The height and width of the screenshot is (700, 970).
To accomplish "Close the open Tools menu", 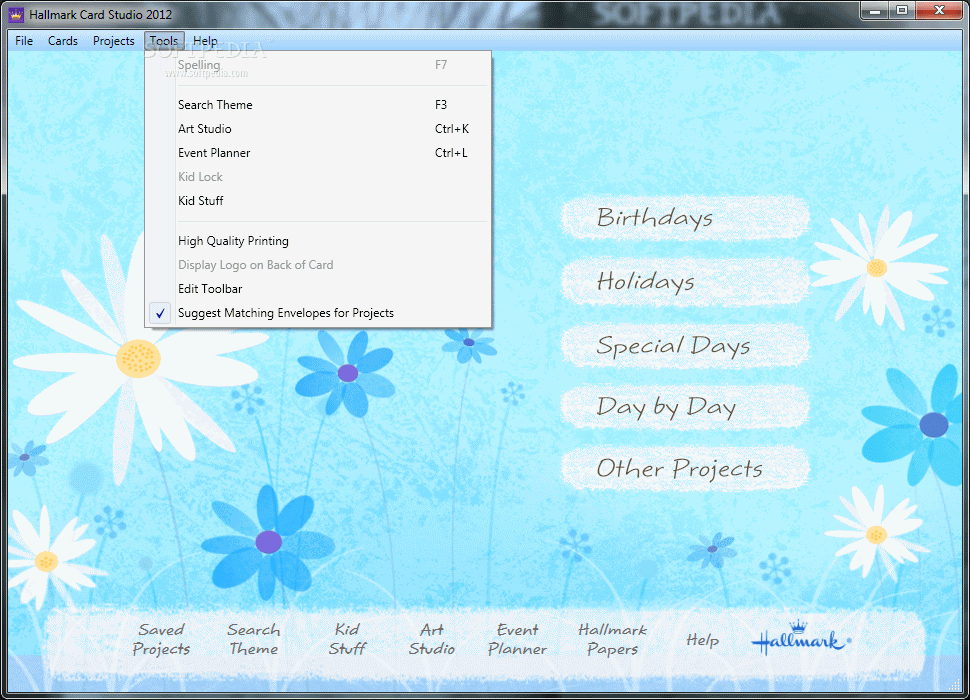I will pos(164,41).
